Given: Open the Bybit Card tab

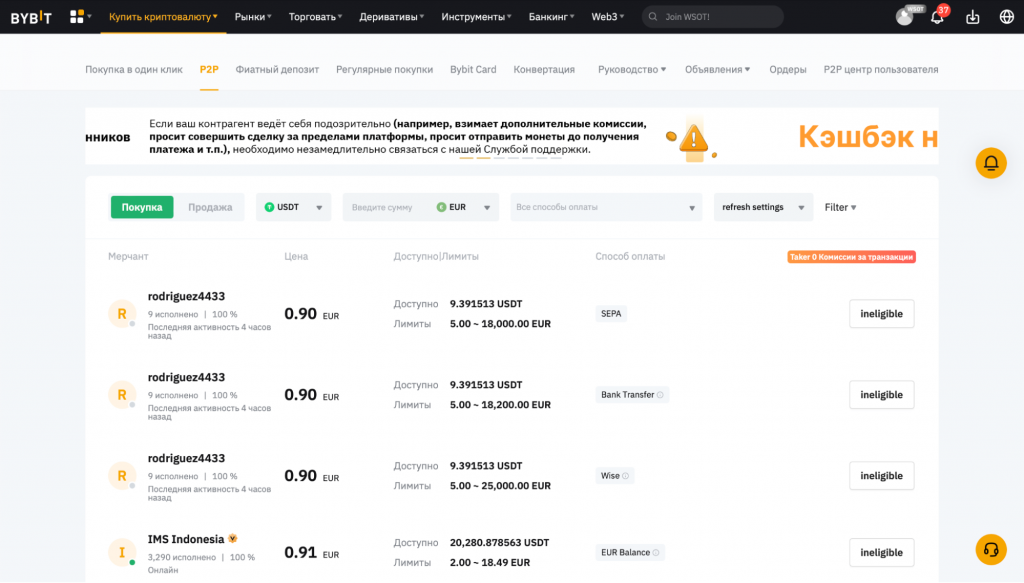Looking at the screenshot, I should tap(473, 69).
